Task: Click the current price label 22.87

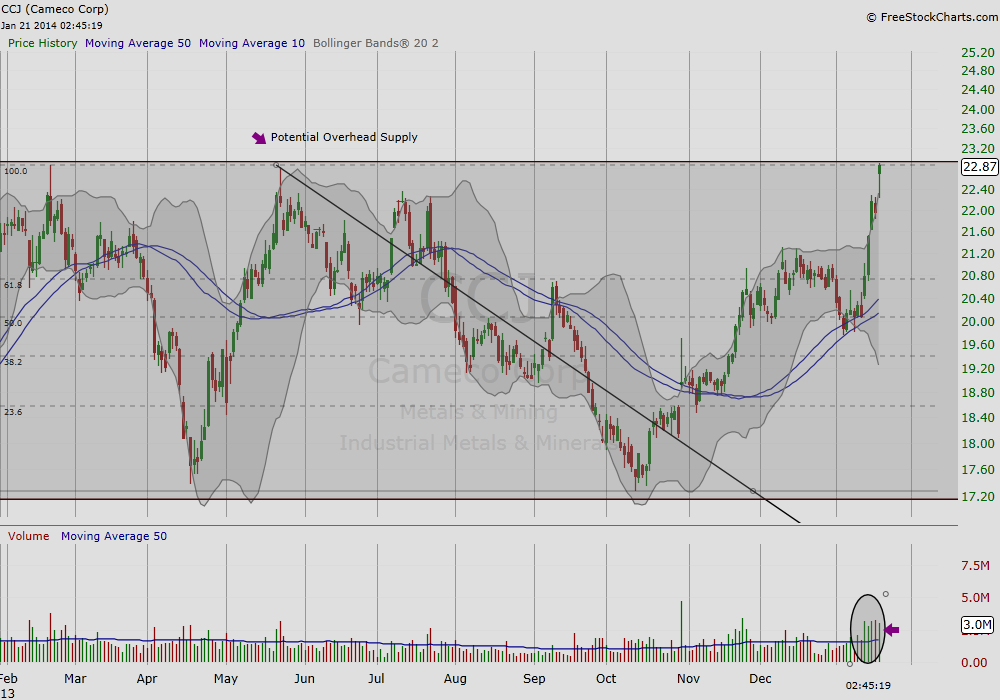Action: 979,167
